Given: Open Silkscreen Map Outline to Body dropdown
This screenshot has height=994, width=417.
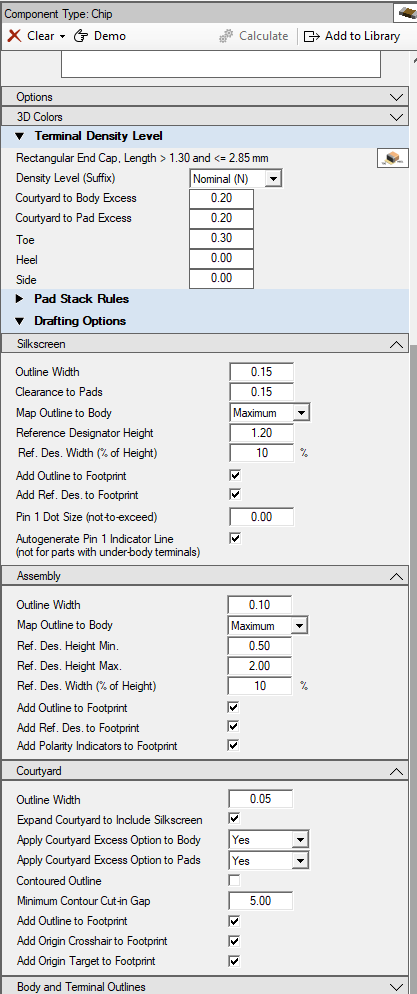Looking at the screenshot, I should [x=302, y=413].
